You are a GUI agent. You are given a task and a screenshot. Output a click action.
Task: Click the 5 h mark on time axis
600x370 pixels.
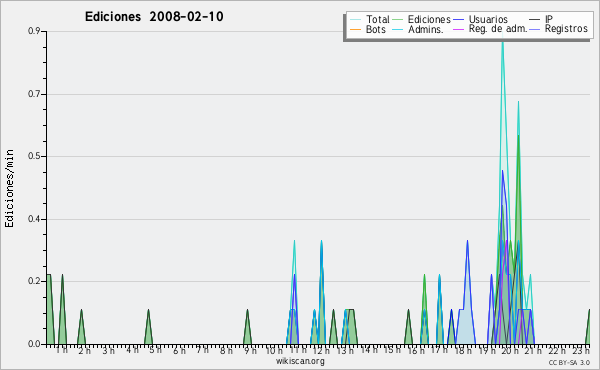(155, 350)
